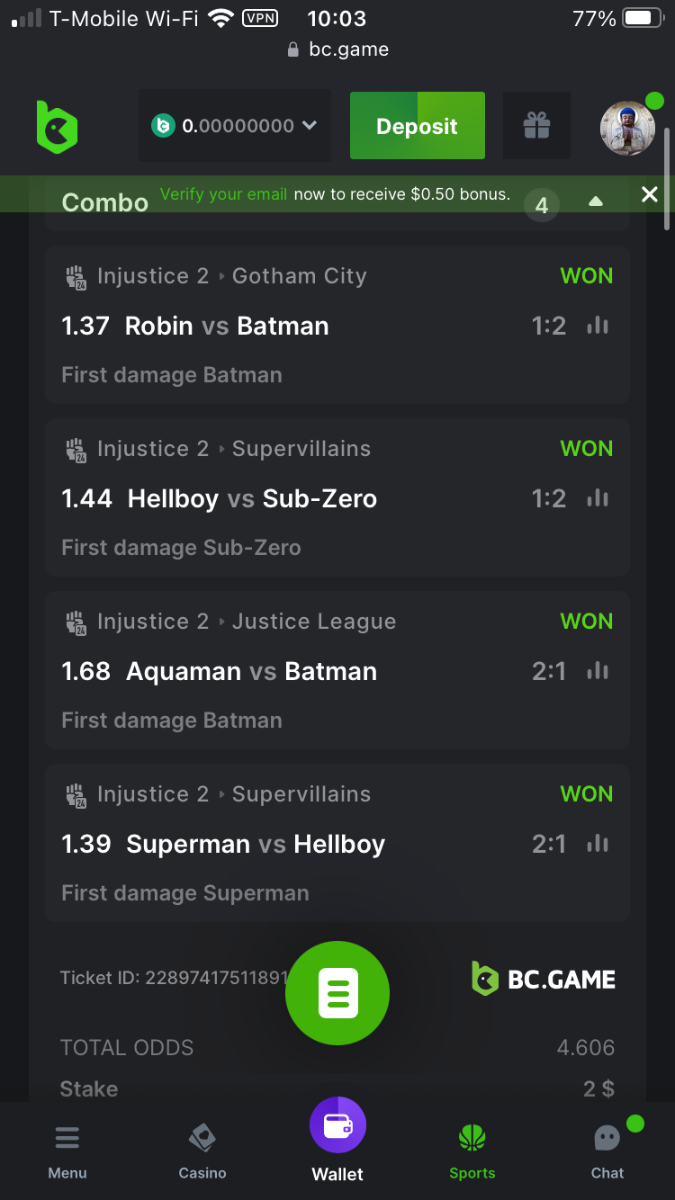Open the user profile avatar

[x=627, y=127]
